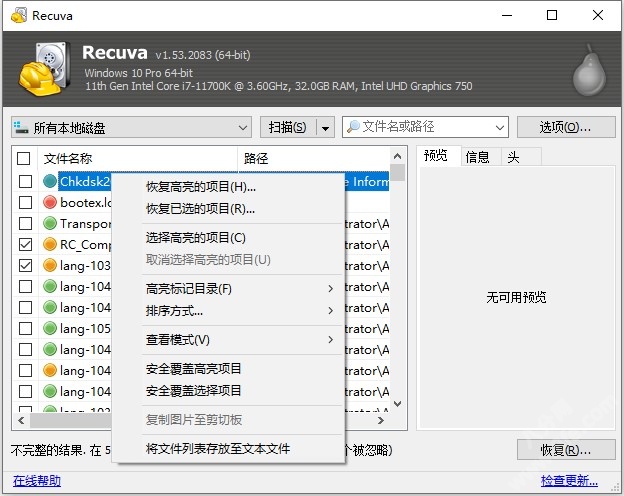
Task: Check the Chkdsk file checkbox
Action: tap(25, 181)
